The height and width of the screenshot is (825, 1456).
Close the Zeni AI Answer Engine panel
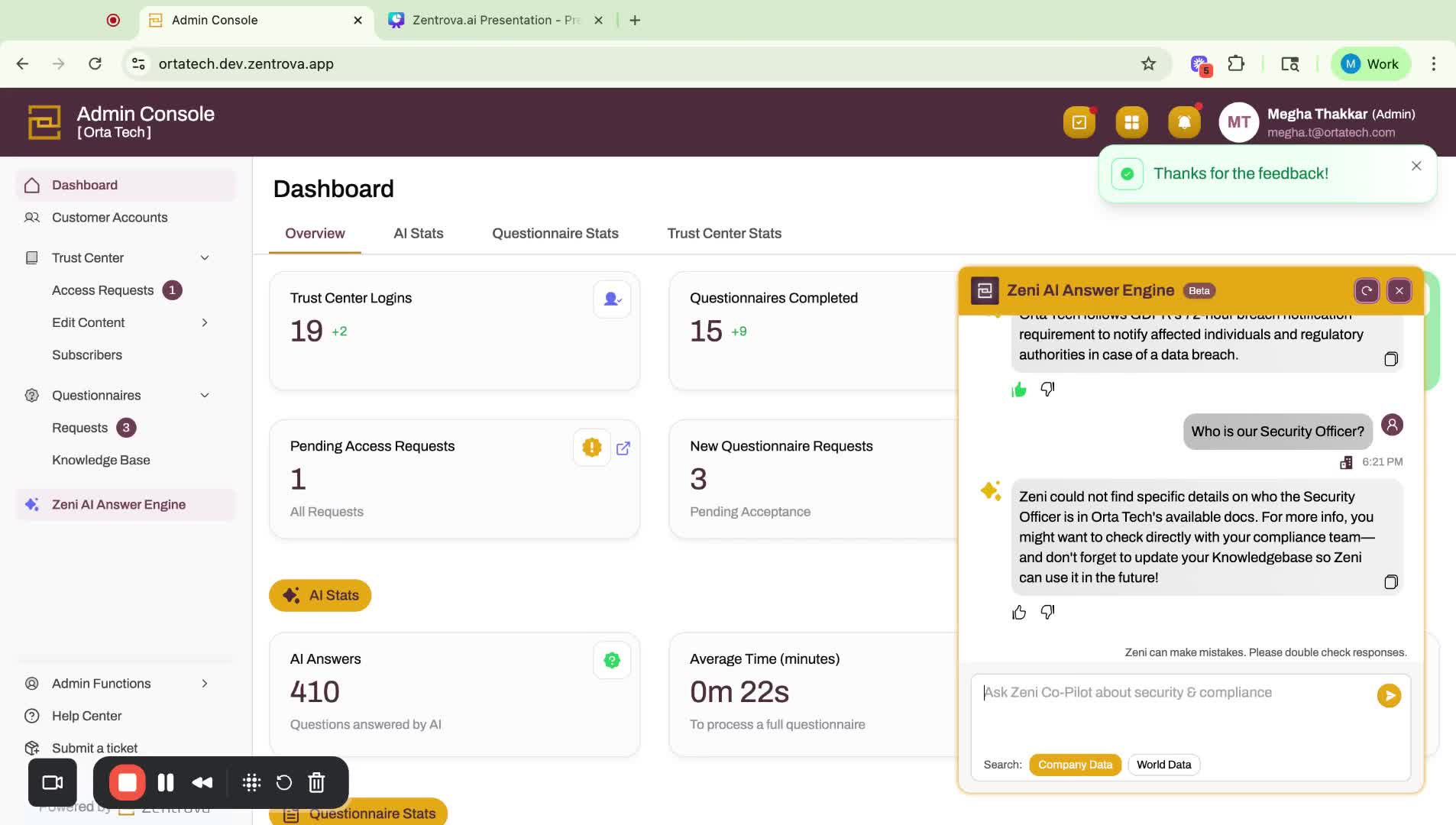click(1399, 290)
